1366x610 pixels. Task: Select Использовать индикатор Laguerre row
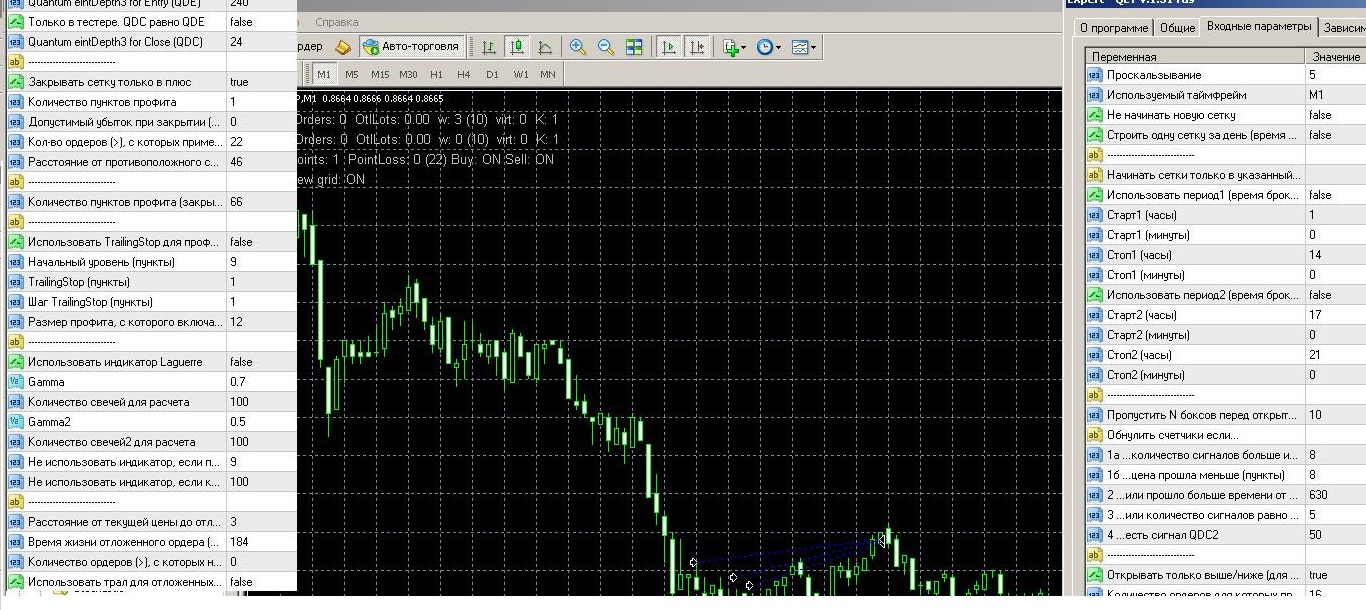pos(151,362)
